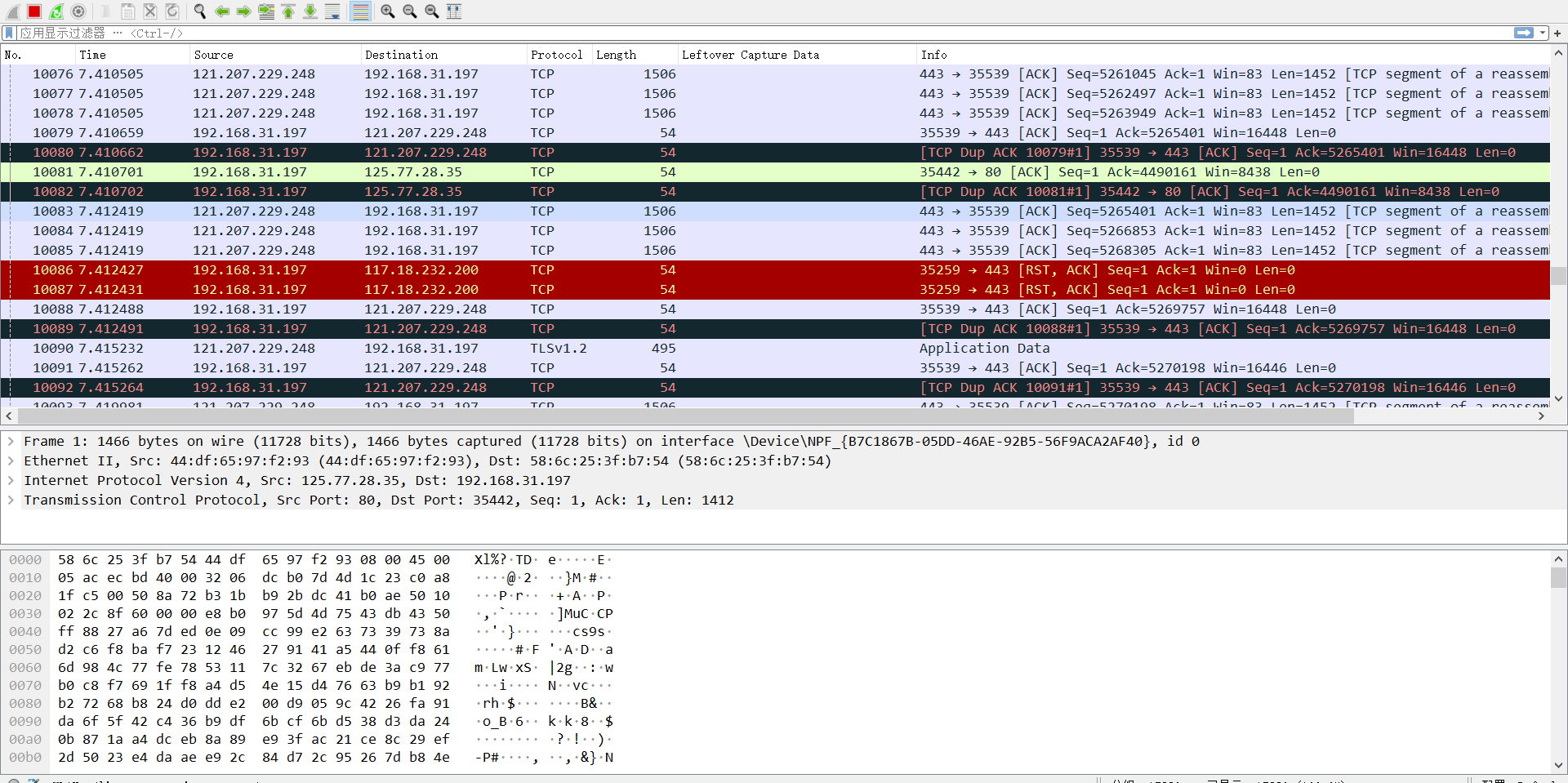The image size is (1568, 783).
Task: Open Go to specified packet
Action: coord(266,11)
